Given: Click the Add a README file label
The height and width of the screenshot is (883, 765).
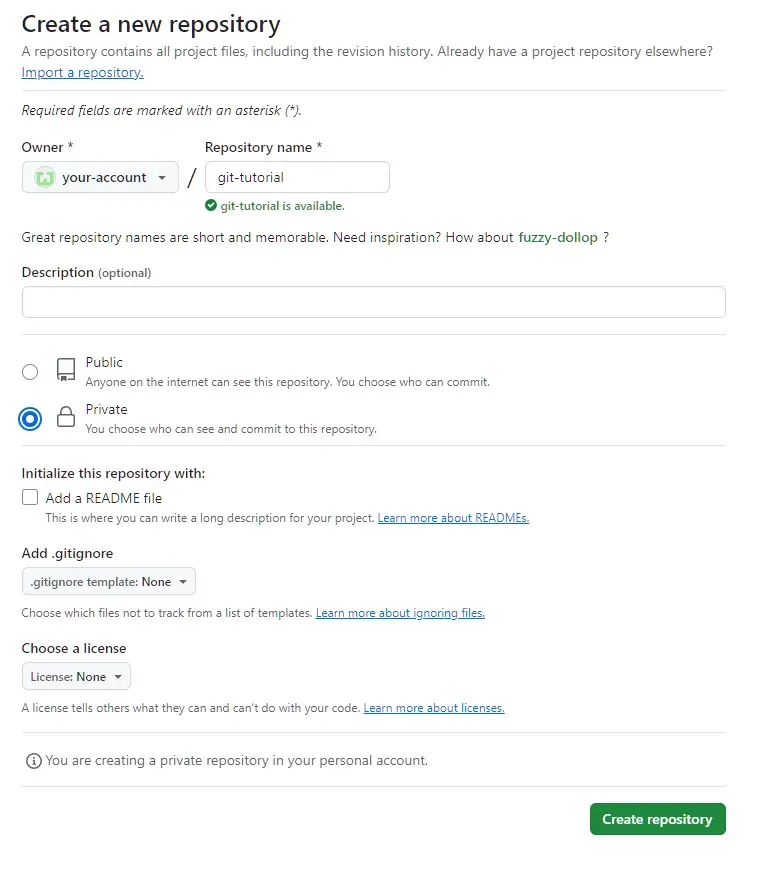Looking at the screenshot, I should (x=104, y=498).
